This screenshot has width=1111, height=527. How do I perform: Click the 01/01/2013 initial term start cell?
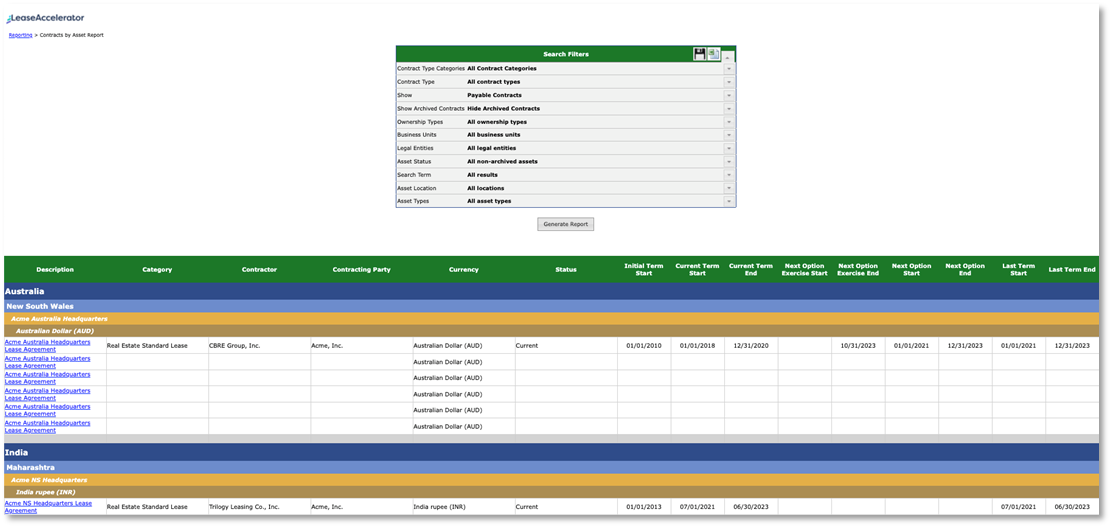tap(644, 506)
